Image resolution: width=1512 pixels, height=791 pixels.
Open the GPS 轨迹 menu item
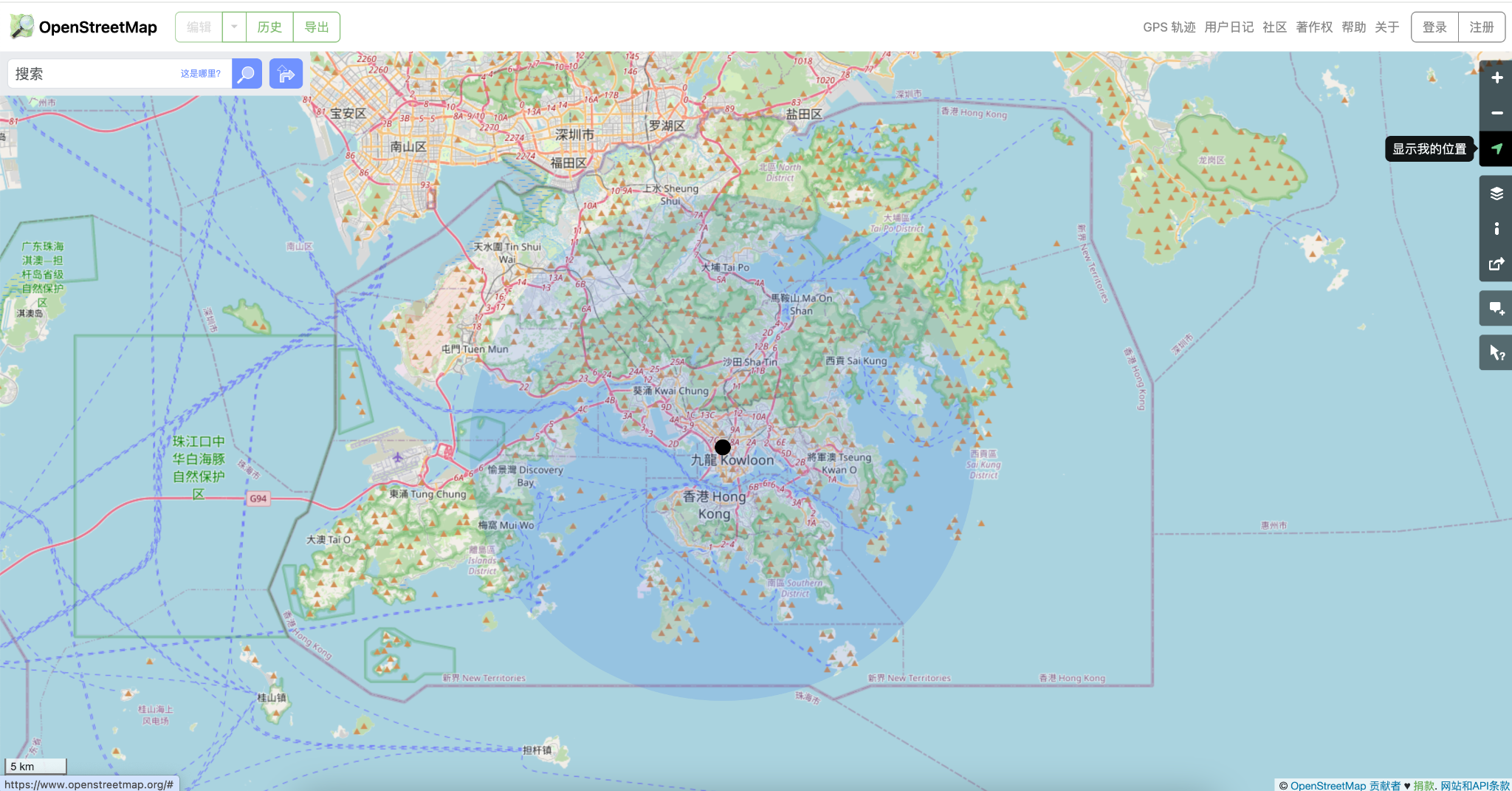click(x=1169, y=27)
